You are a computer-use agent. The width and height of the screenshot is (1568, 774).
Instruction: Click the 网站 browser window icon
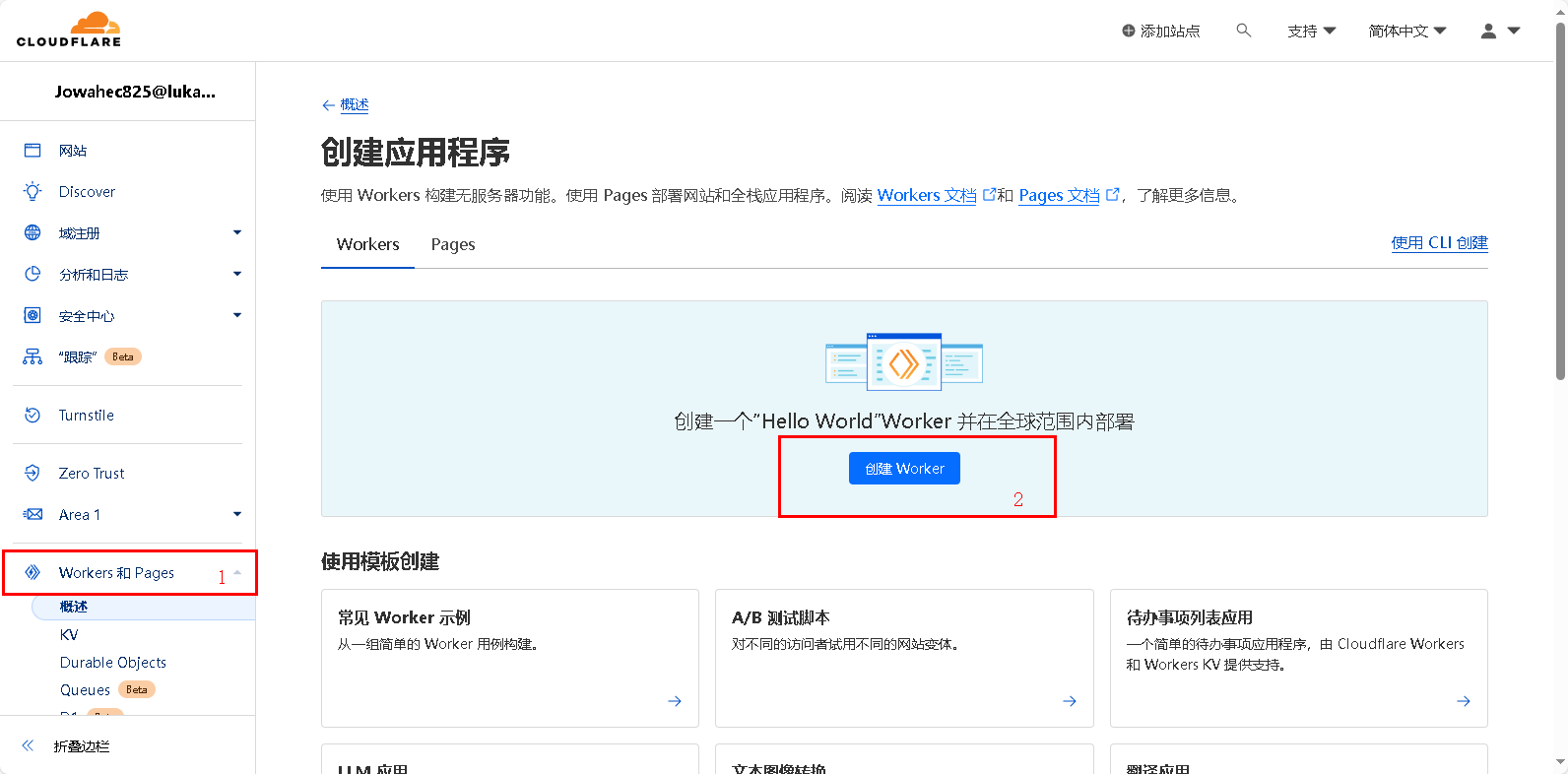pyautogui.click(x=33, y=151)
